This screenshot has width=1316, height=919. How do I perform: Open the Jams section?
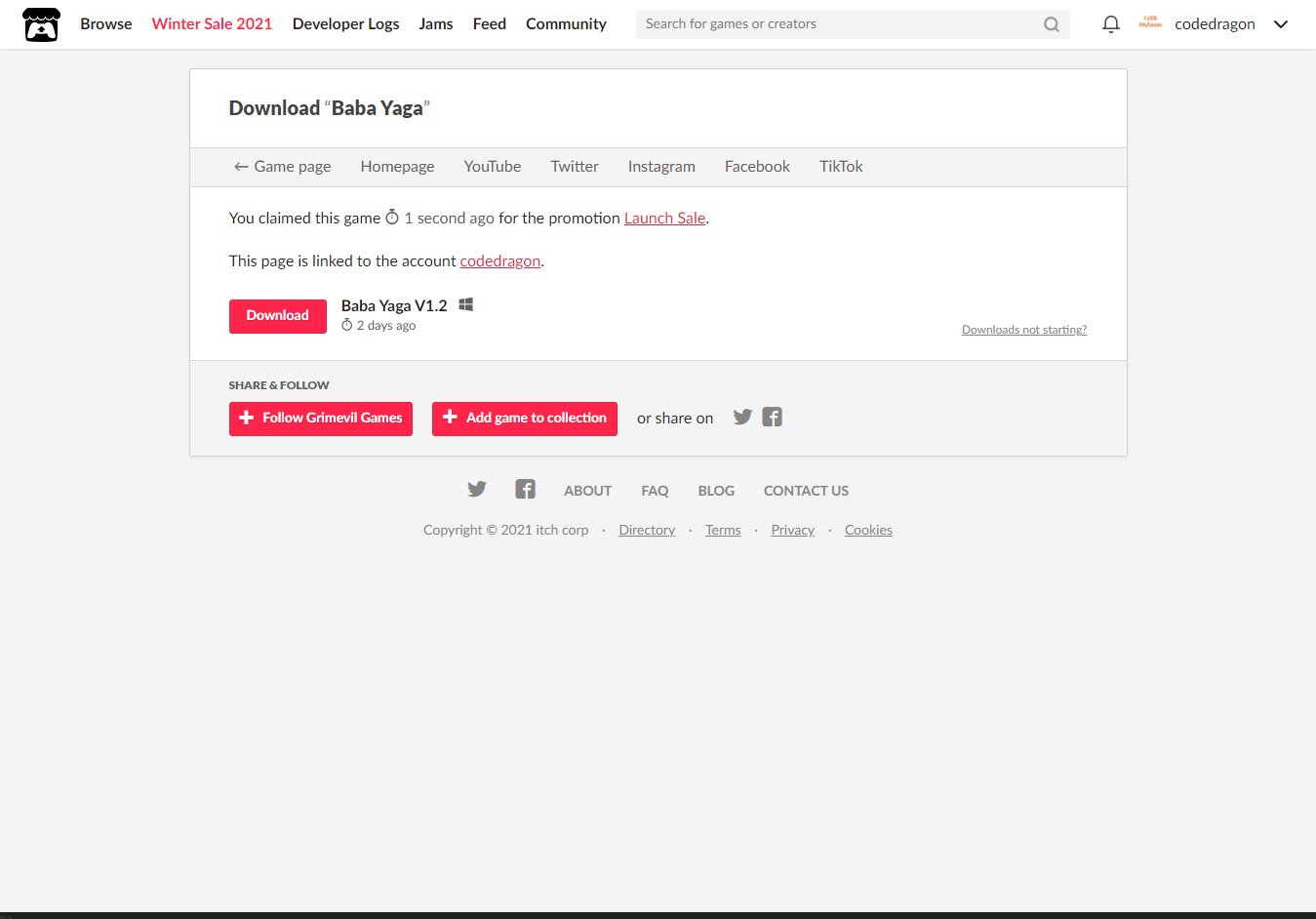coord(436,24)
